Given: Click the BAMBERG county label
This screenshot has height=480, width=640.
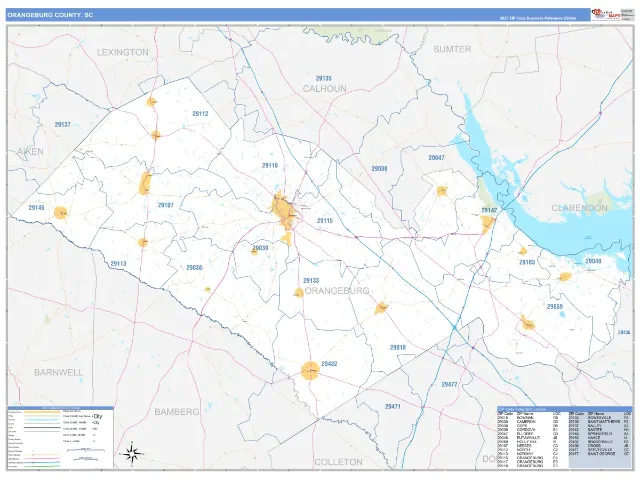Looking at the screenshot, I should coord(177,412).
